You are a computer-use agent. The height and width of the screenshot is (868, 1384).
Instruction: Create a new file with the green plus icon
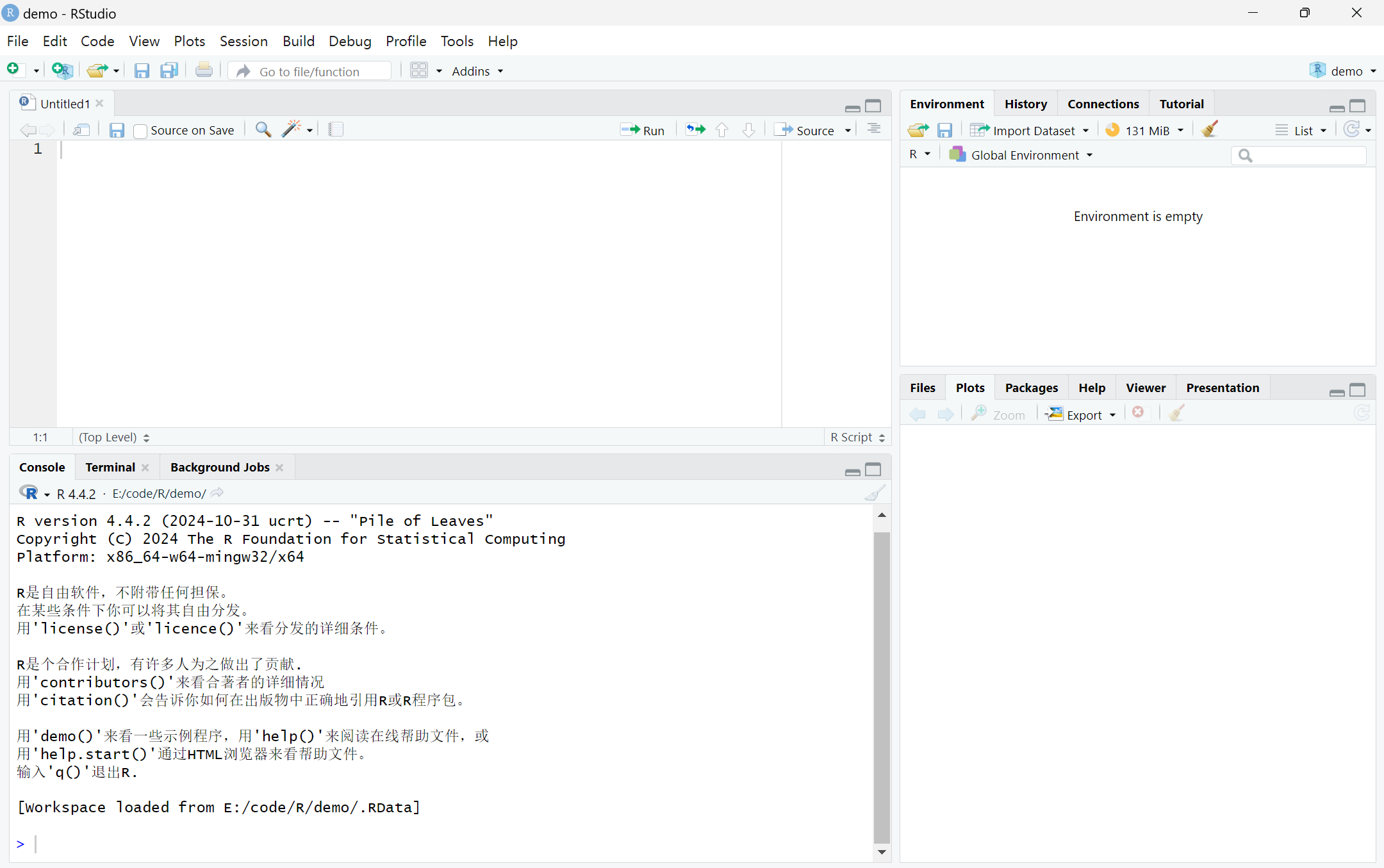click(13, 70)
